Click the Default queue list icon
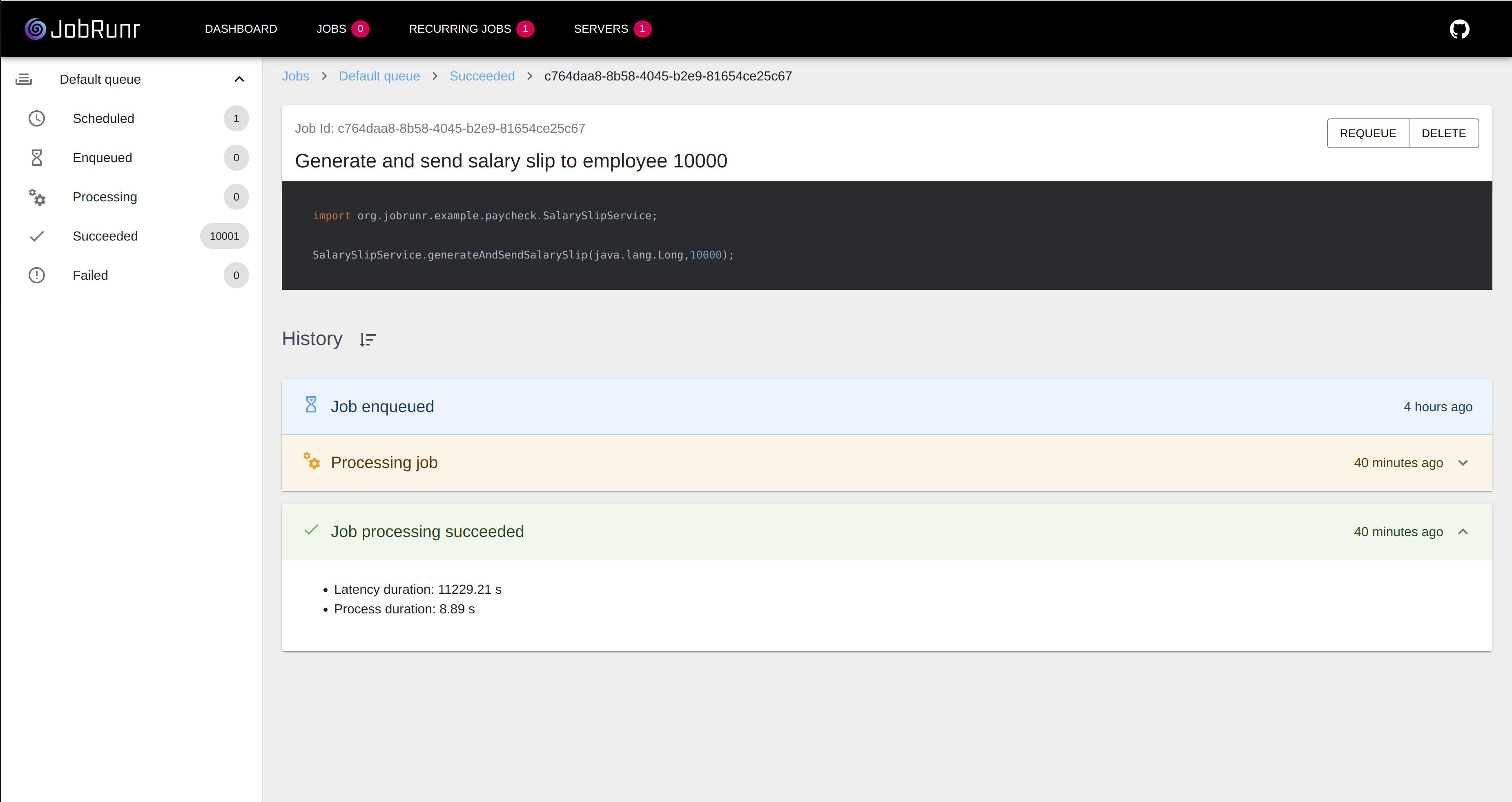 coord(23,79)
